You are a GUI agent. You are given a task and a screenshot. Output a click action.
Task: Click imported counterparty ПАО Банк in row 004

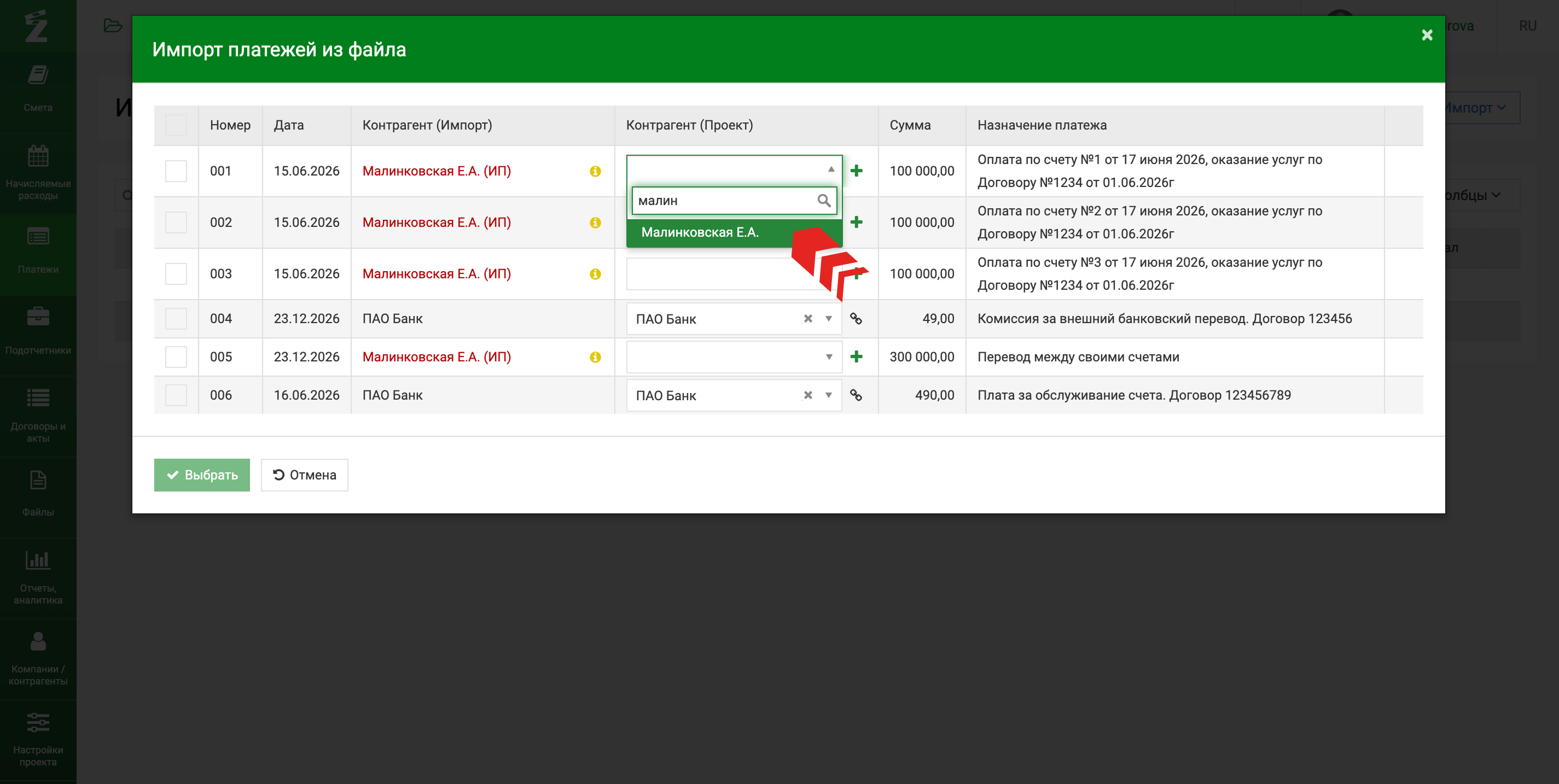click(x=392, y=319)
